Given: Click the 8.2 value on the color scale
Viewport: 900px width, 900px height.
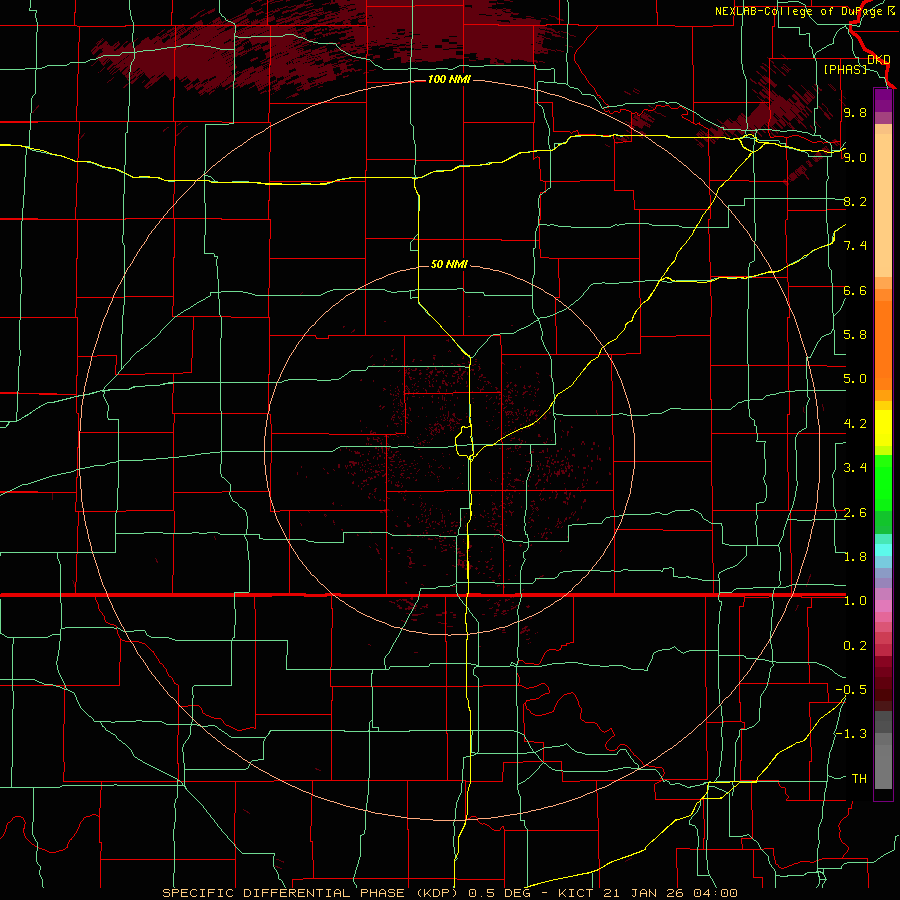Looking at the screenshot, I should click(x=855, y=201).
